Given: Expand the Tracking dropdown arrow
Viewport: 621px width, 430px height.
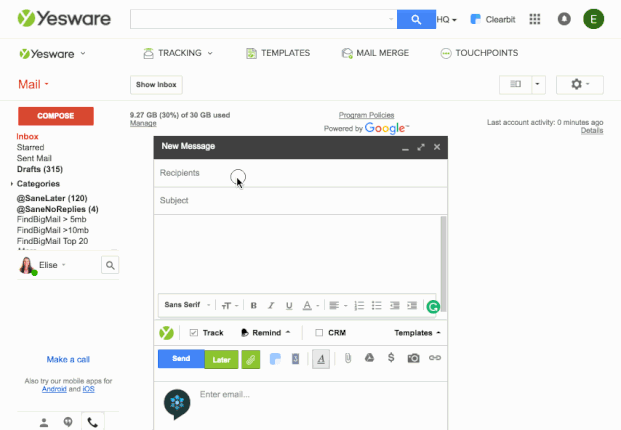Looking at the screenshot, I should [x=210, y=53].
